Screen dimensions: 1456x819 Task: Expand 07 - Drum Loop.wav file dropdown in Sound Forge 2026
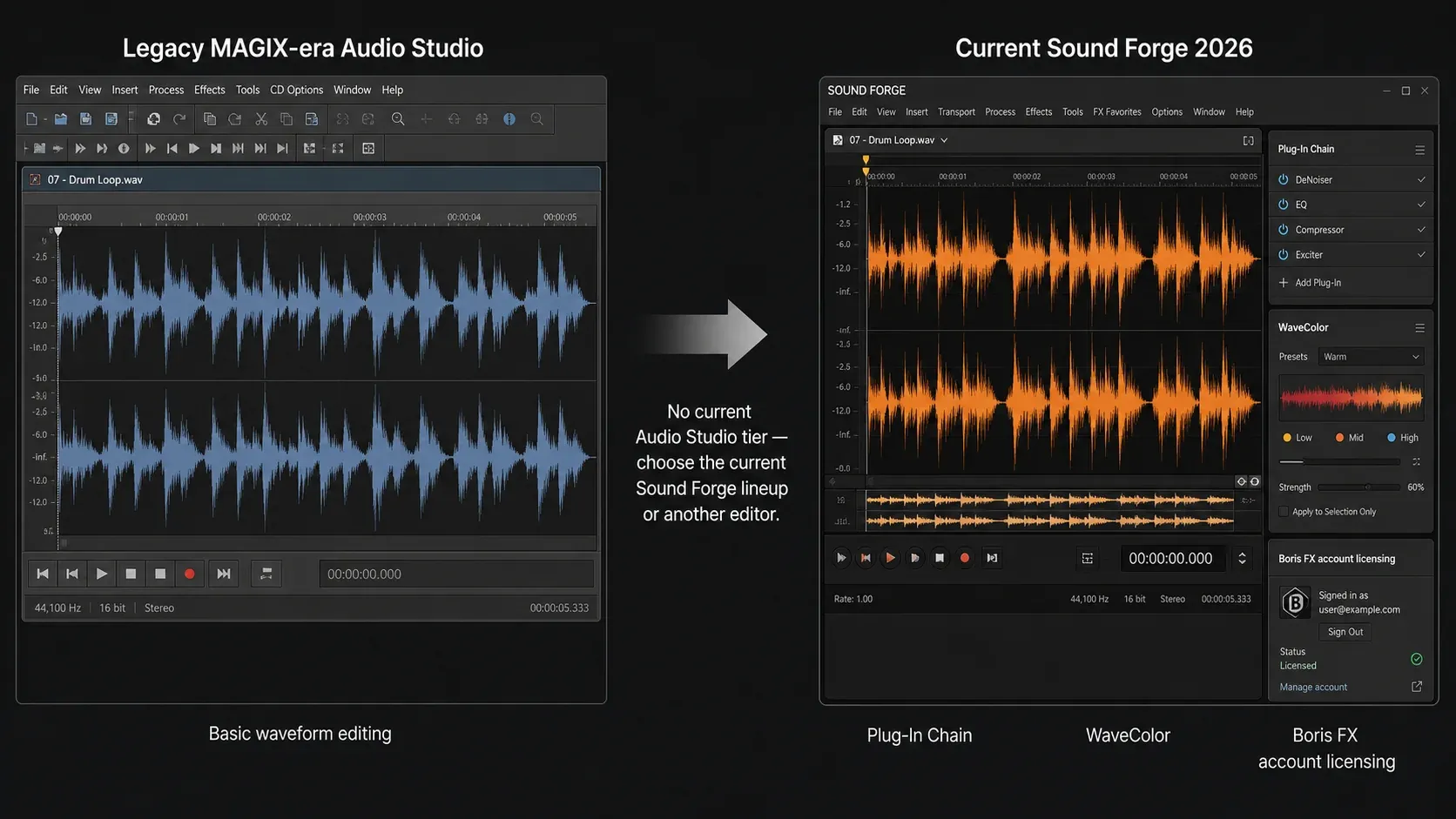[944, 140]
